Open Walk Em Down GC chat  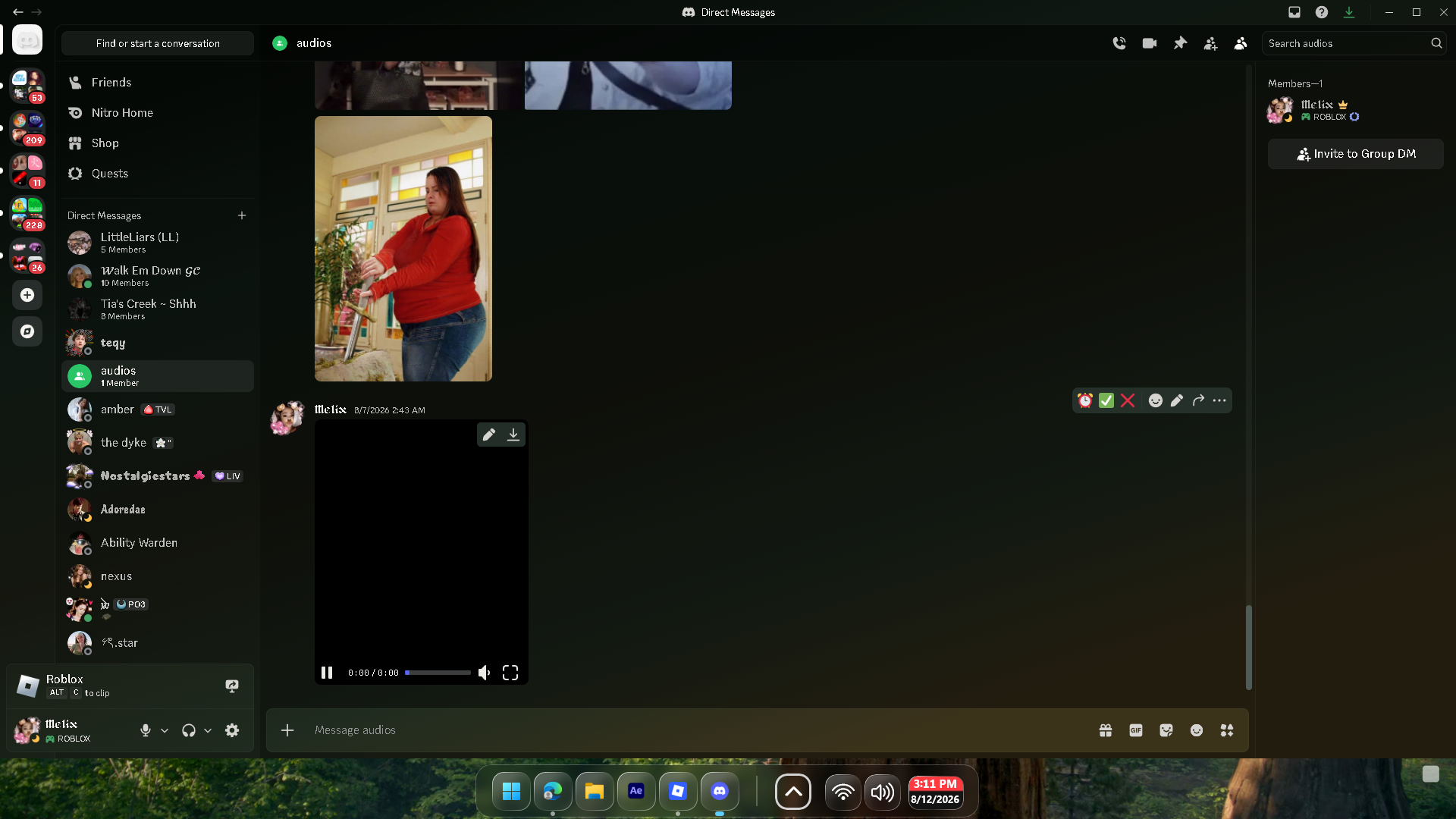pos(158,276)
